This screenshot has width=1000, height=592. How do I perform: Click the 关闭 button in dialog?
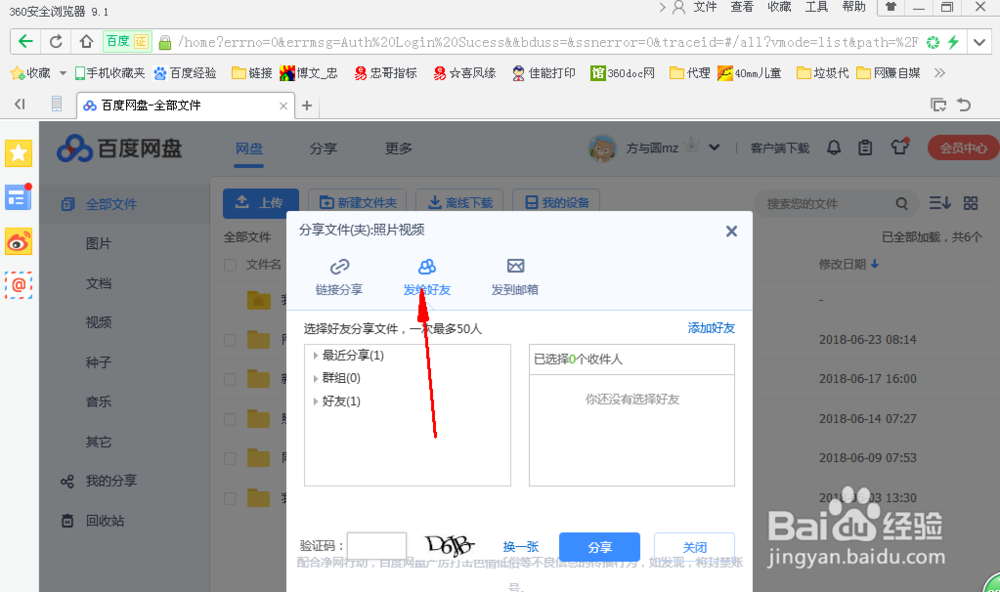pyautogui.click(x=695, y=547)
